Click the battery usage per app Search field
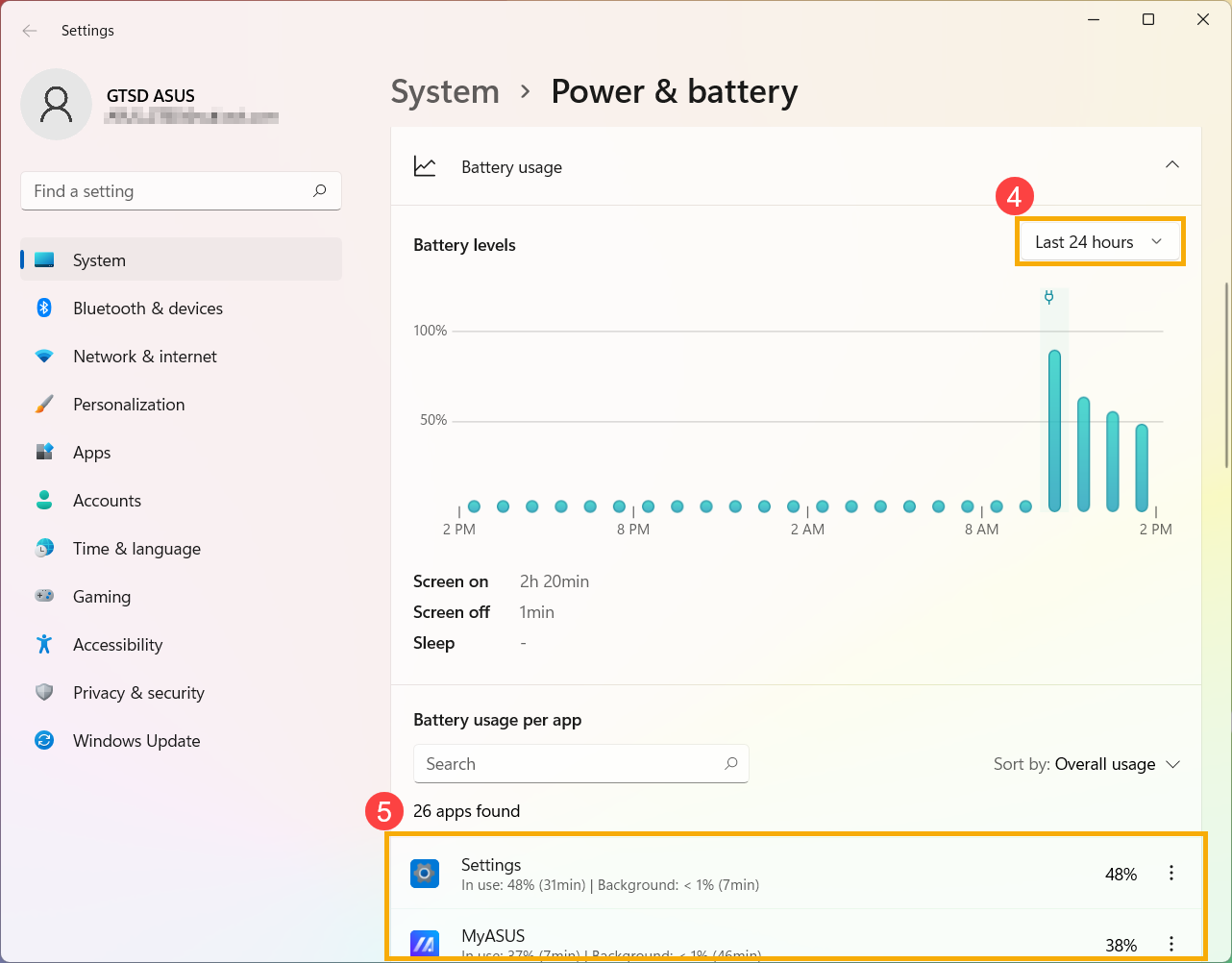 (x=580, y=764)
